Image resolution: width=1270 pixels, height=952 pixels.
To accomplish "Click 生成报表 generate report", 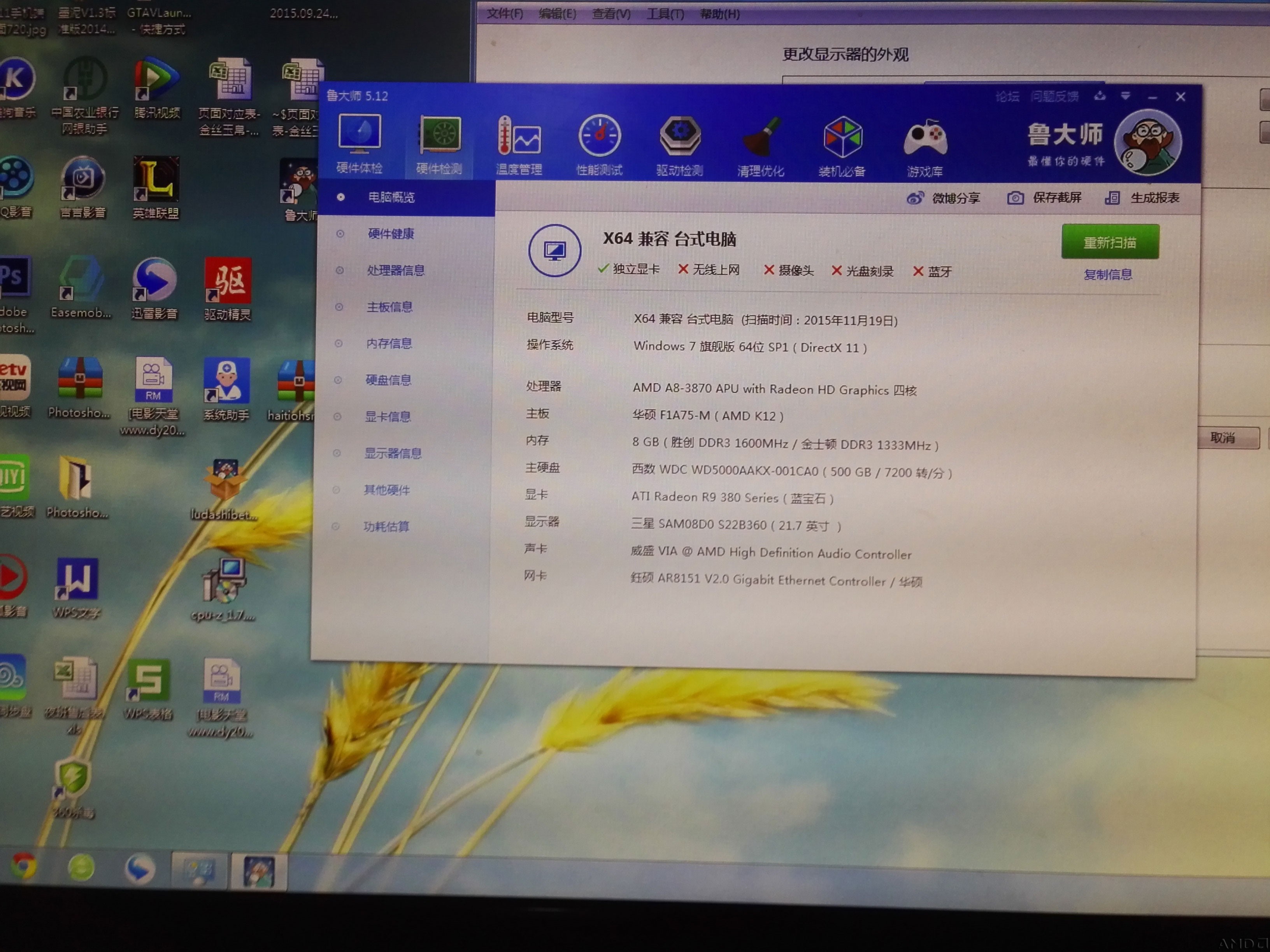I will point(1142,198).
